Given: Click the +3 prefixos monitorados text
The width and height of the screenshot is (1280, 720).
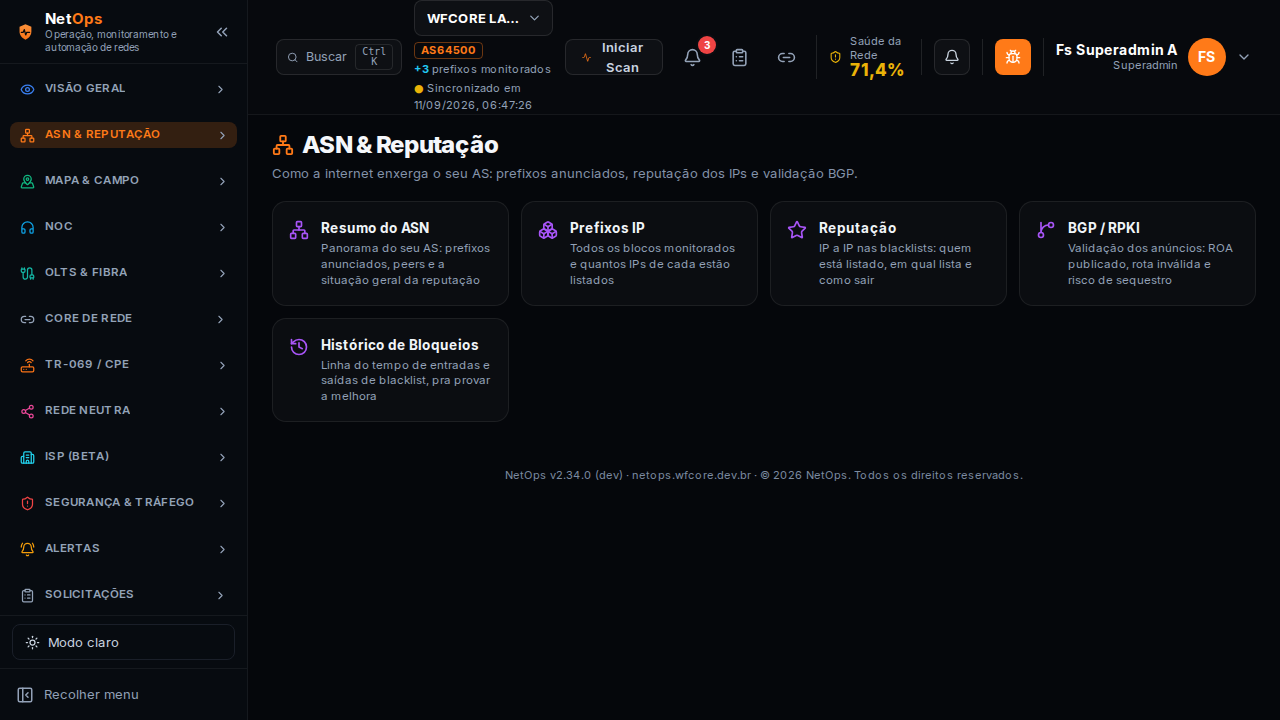Looking at the screenshot, I should pyautogui.click(x=482, y=69).
